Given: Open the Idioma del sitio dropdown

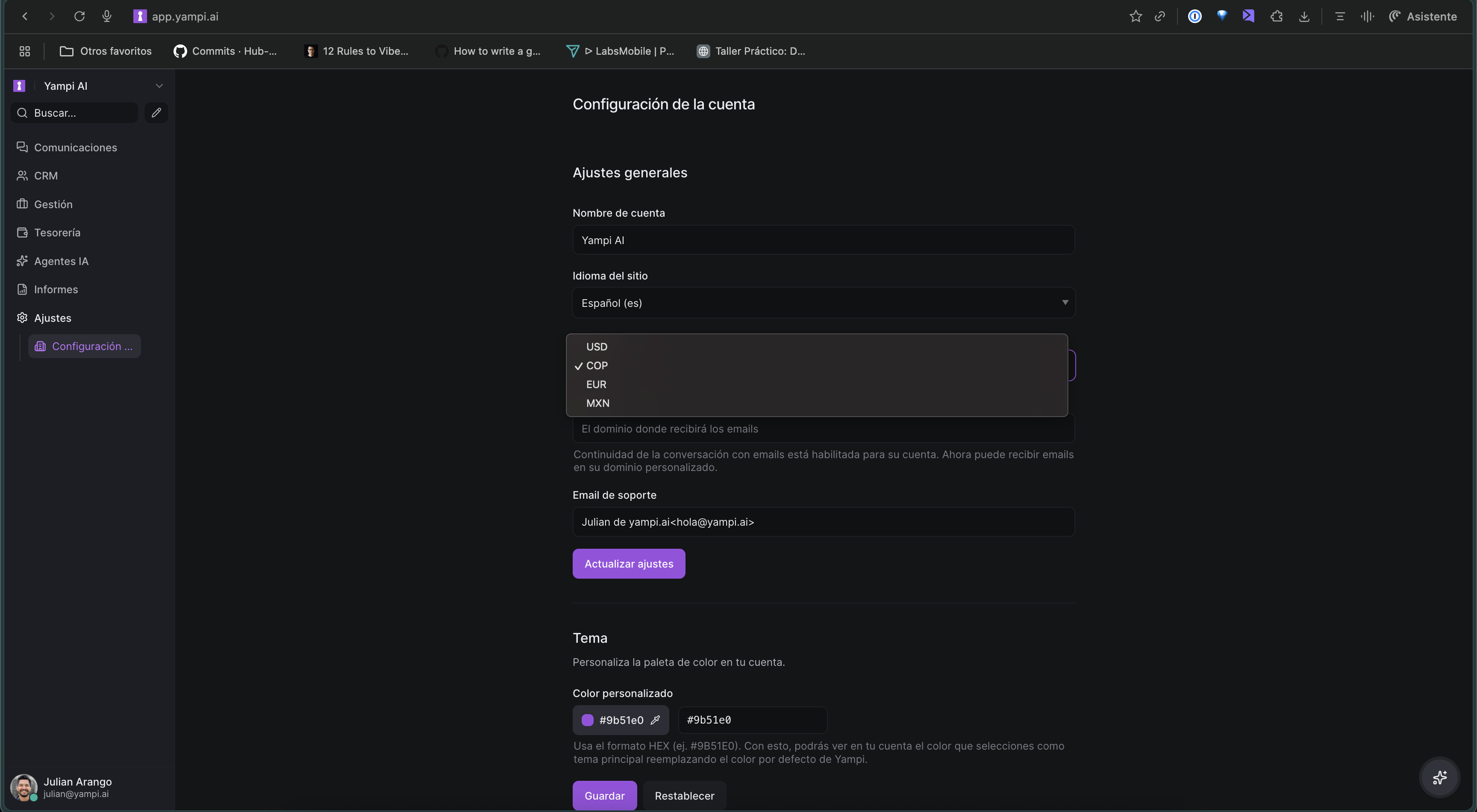Looking at the screenshot, I should coord(824,303).
